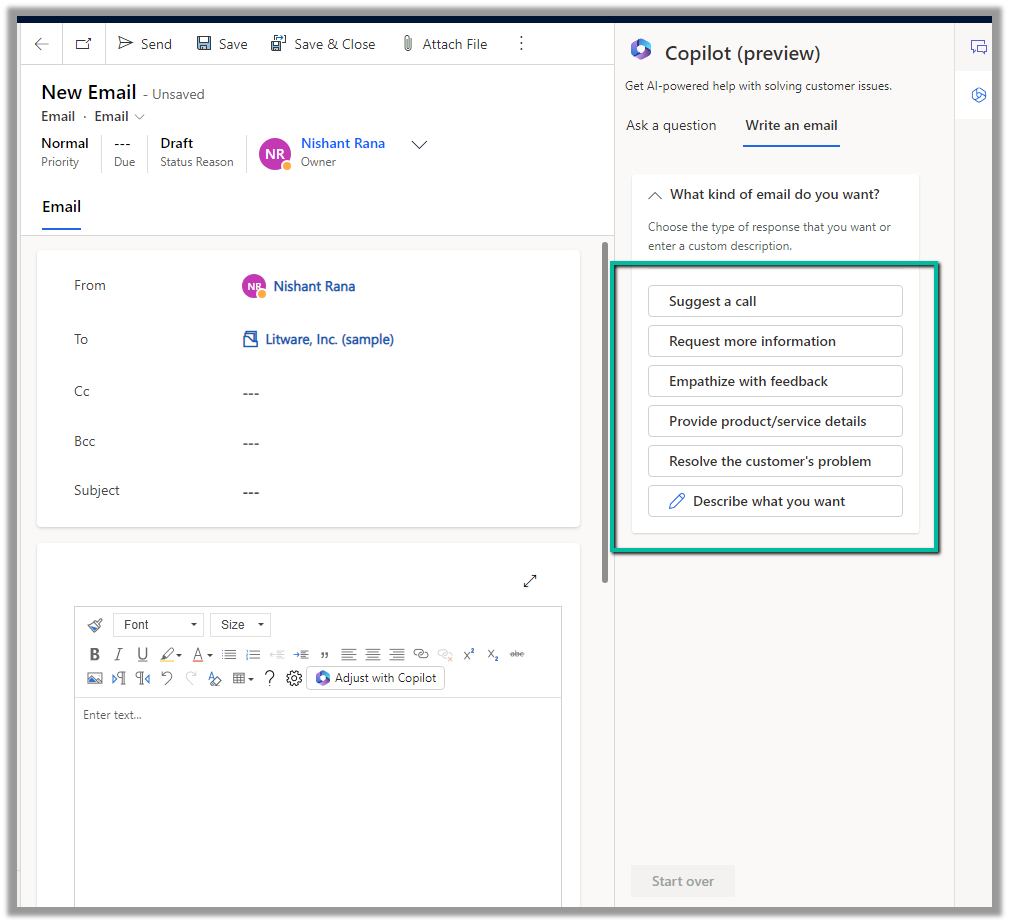Click the undo arrow icon
Viewport: 1009px width, 923px height.
pyautogui.click(x=167, y=678)
